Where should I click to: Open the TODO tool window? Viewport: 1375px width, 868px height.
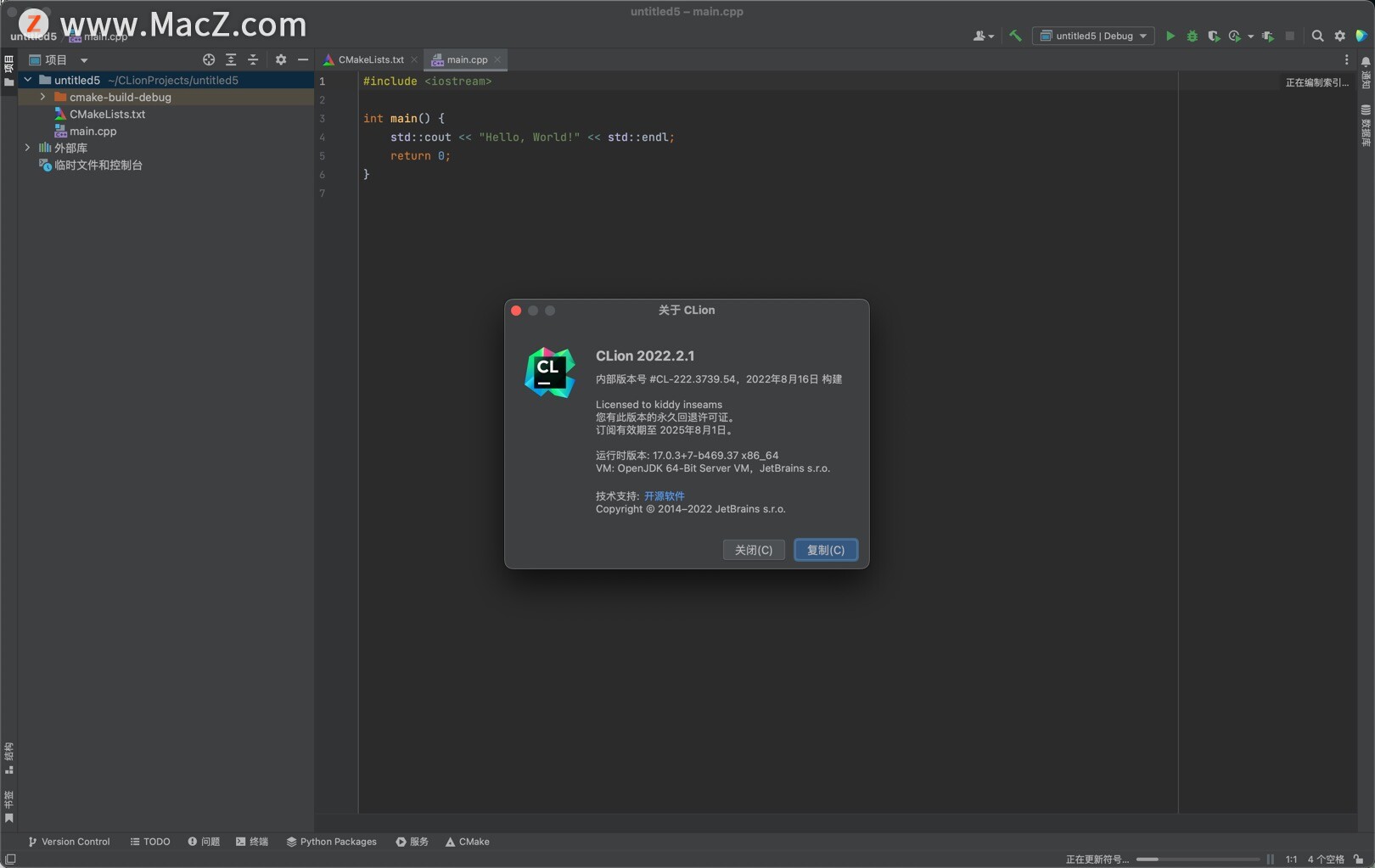click(150, 842)
